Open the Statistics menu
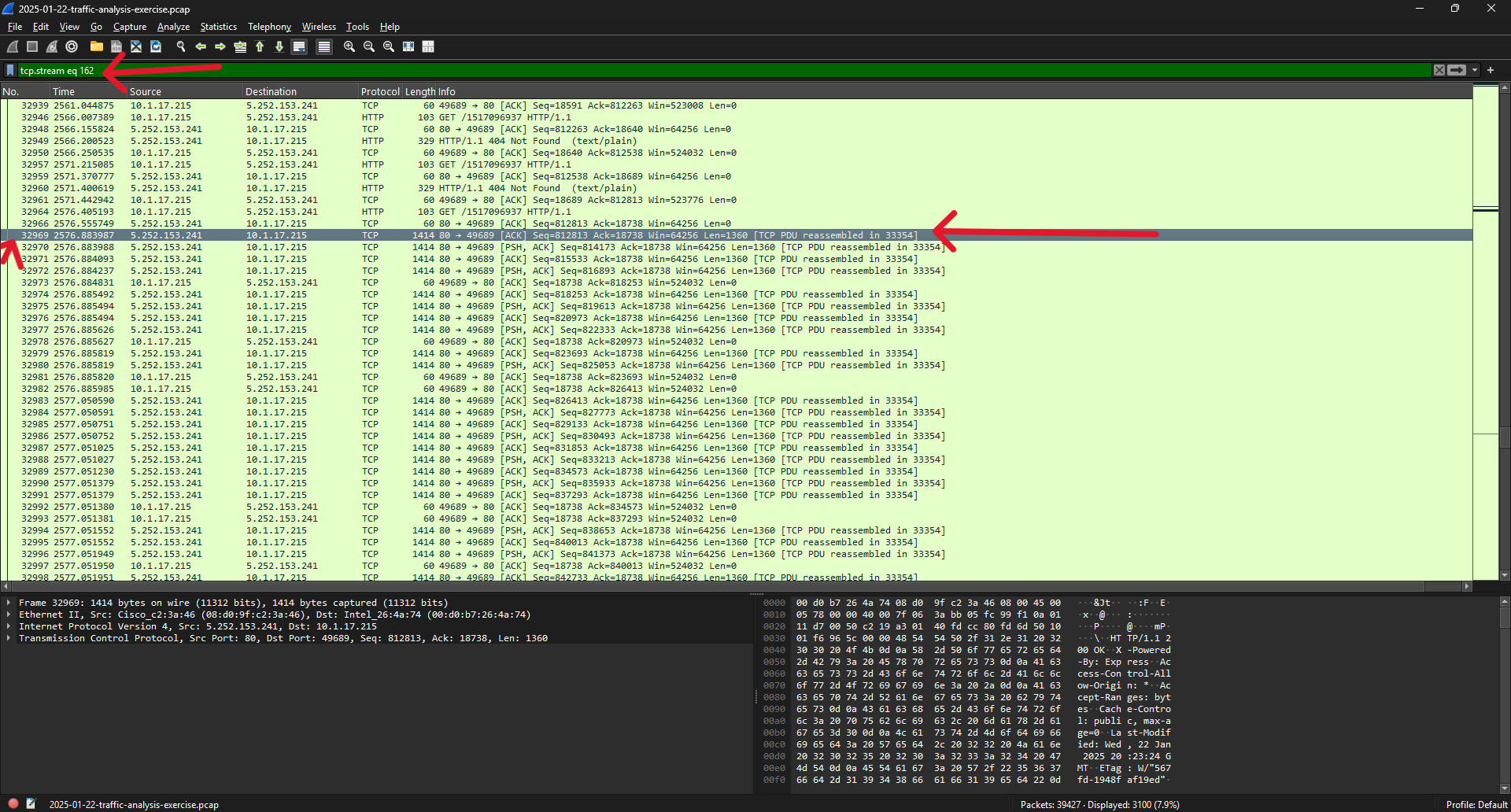1511x812 pixels. pyautogui.click(x=218, y=27)
